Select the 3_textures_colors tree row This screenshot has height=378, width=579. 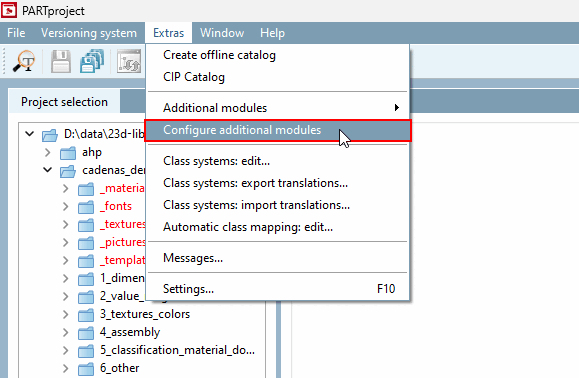[145, 314]
